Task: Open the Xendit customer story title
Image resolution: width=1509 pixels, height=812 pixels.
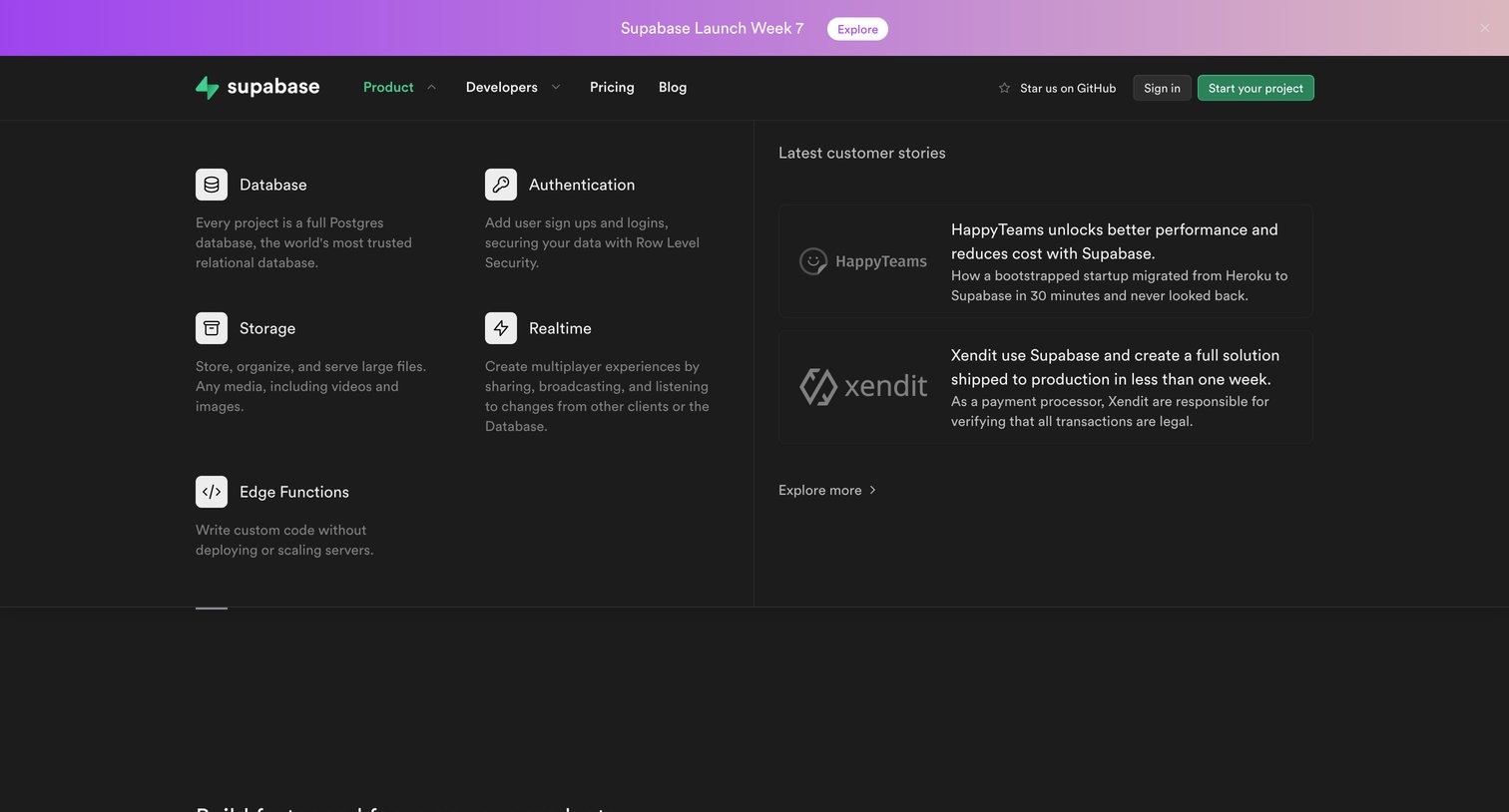Action: [1115, 367]
